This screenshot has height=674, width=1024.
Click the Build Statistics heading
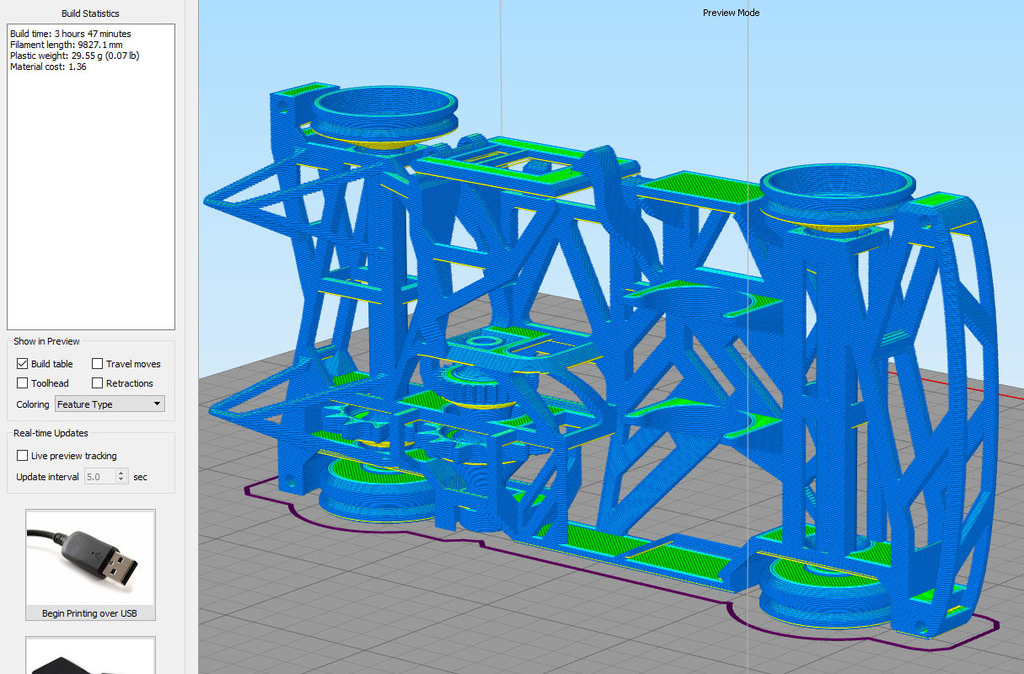(90, 13)
